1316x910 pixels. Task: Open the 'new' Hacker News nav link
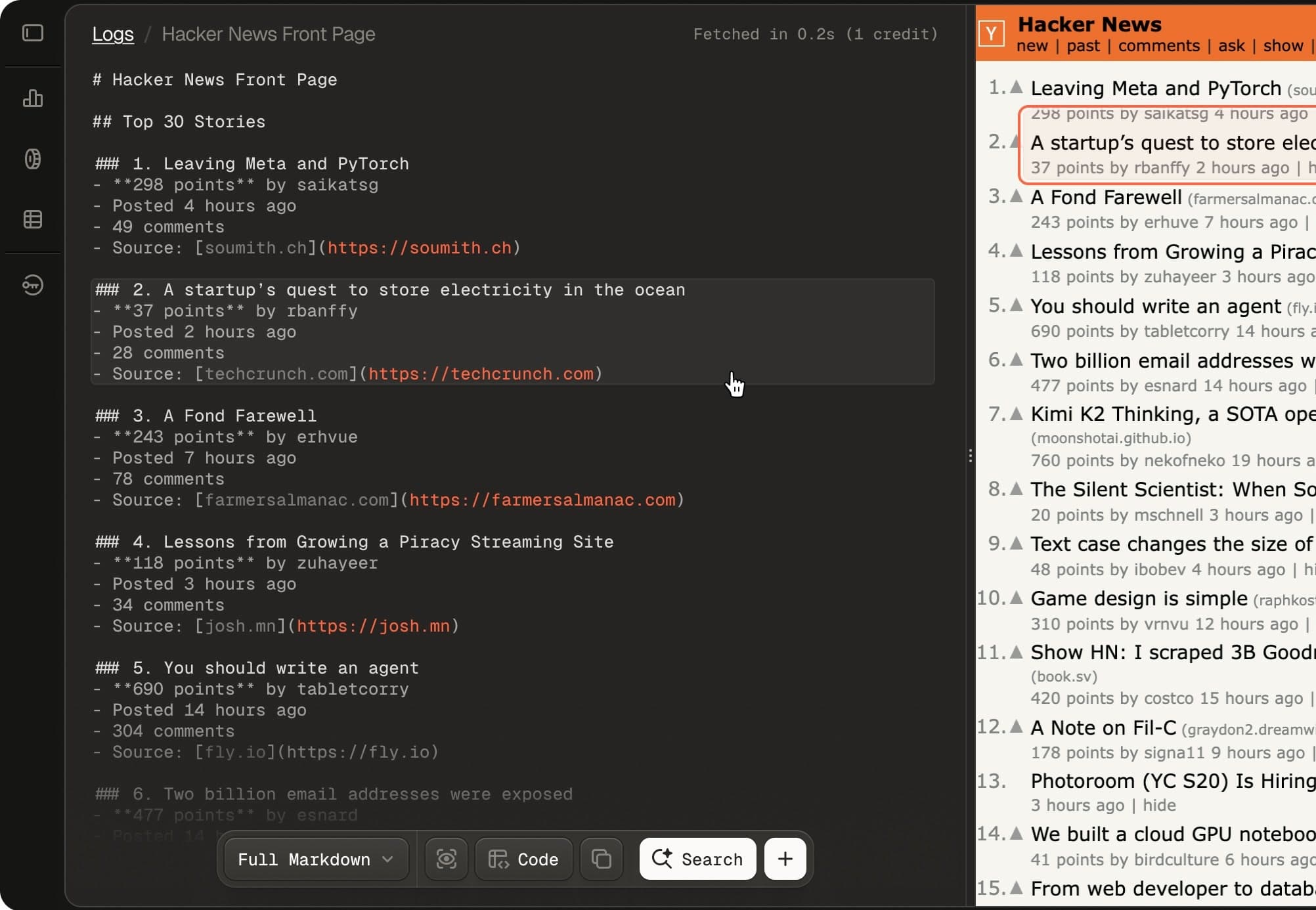(1032, 46)
